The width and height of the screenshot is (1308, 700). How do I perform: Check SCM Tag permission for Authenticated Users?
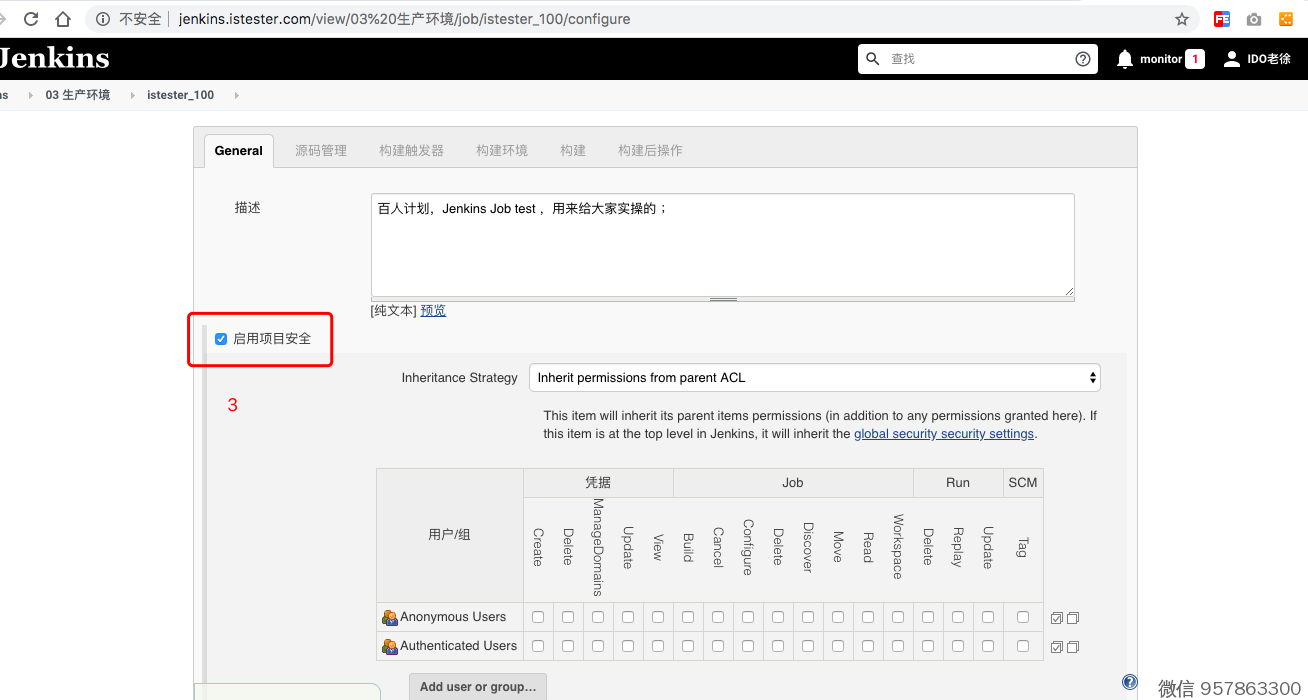click(1022, 646)
